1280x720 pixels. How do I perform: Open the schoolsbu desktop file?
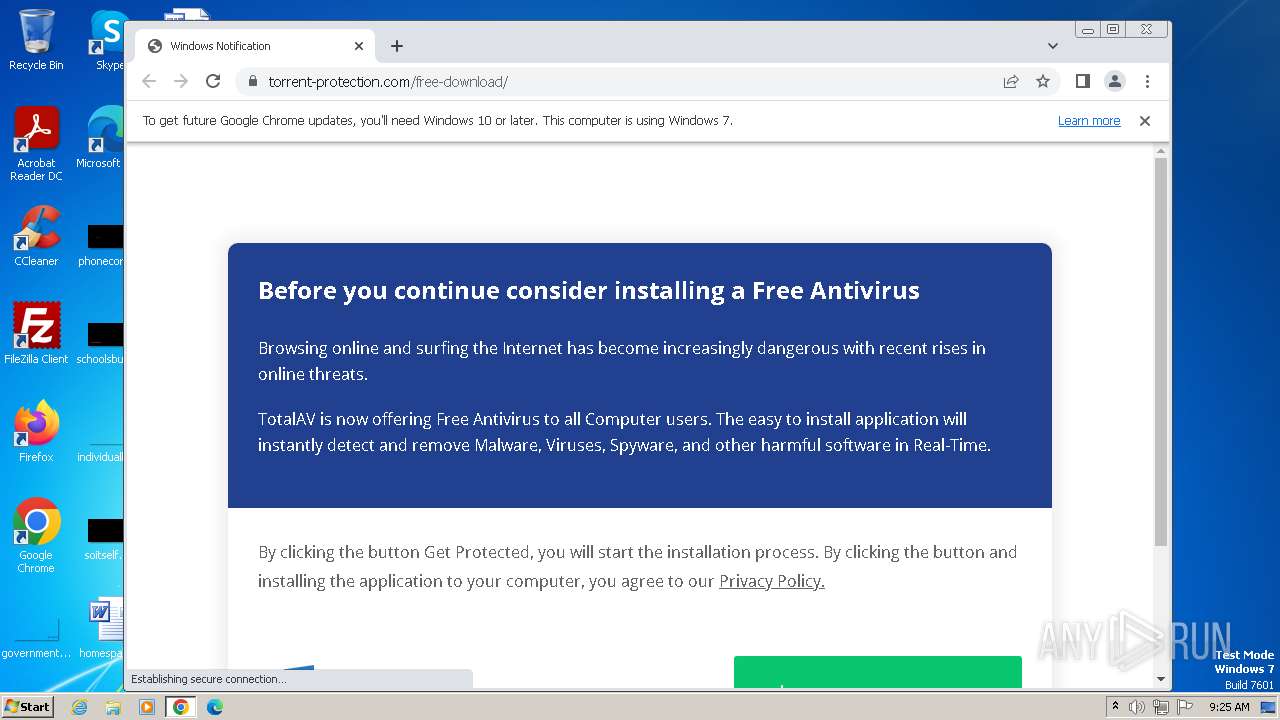[101, 343]
